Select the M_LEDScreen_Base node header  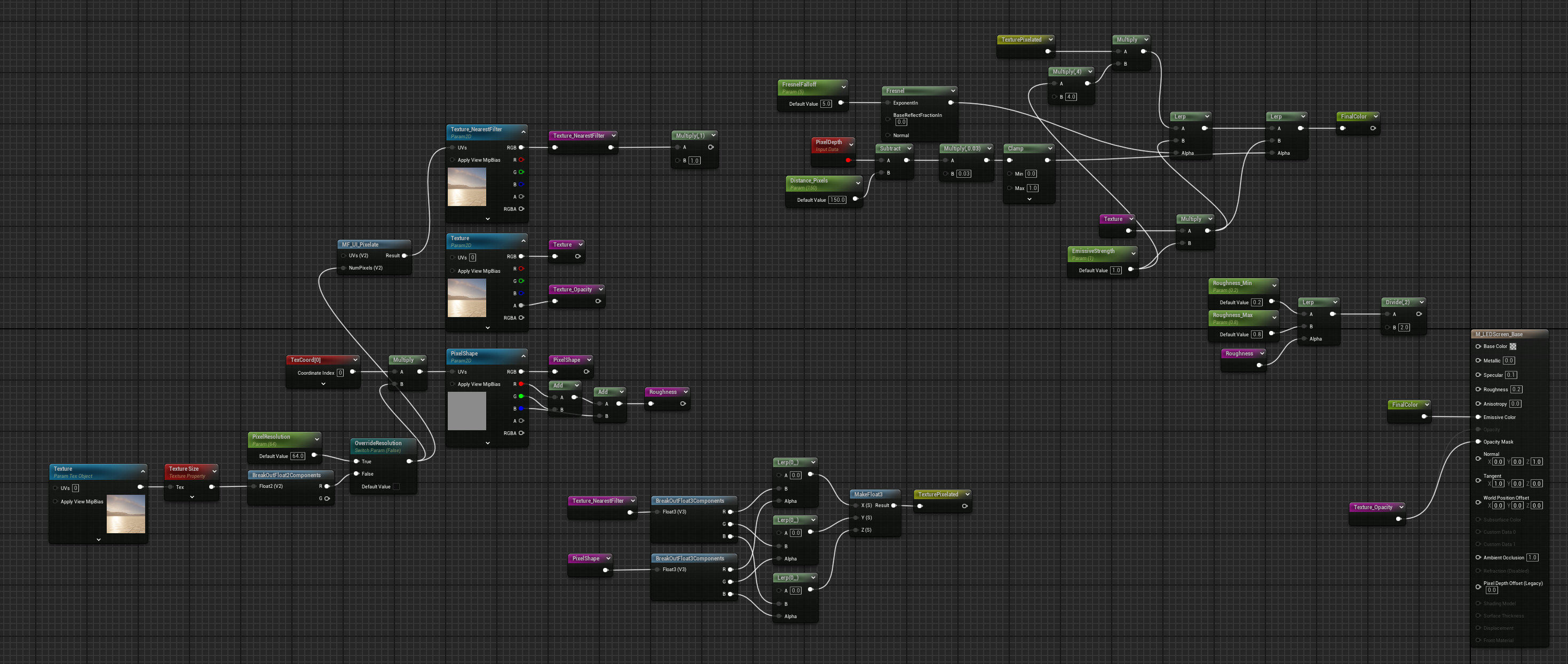pos(1510,334)
